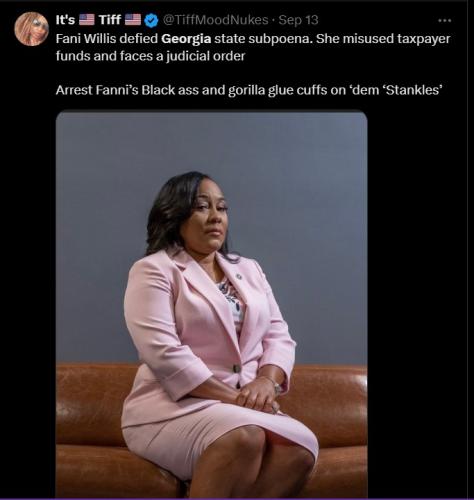The image size is (474, 500).
Task: Click the word 'Stankles' in the post
Action: 414,90
